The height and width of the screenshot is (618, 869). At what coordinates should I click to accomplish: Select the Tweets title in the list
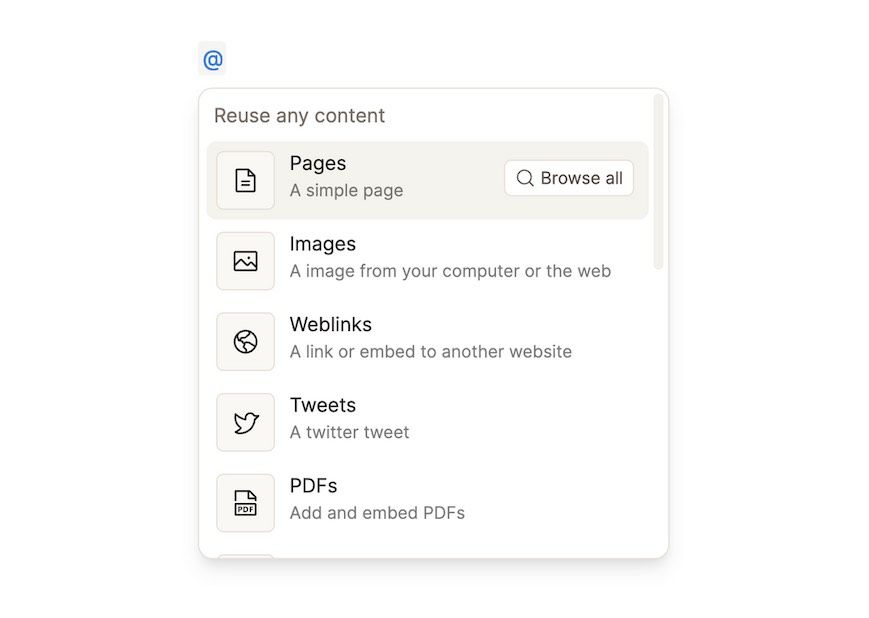tap(322, 405)
